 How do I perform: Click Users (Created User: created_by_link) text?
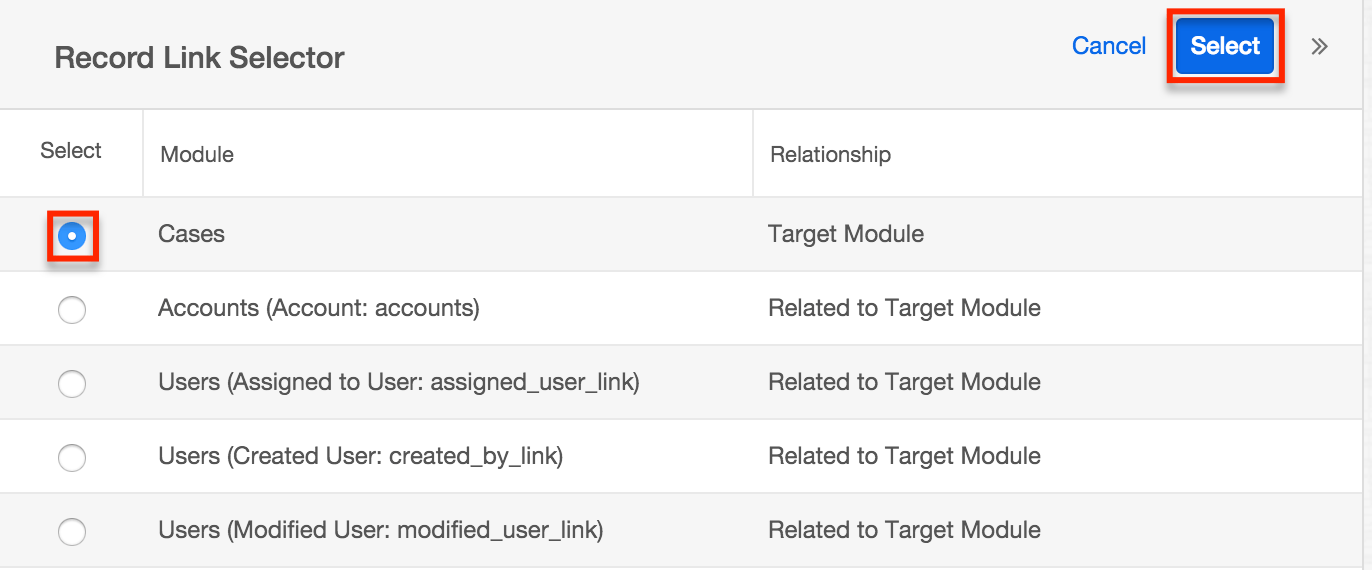click(360, 456)
